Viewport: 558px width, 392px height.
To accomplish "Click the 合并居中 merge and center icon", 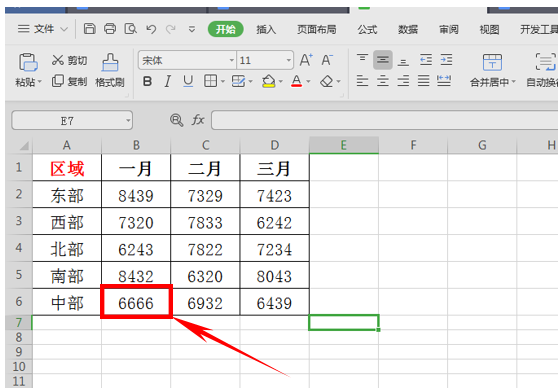I will point(492,63).
